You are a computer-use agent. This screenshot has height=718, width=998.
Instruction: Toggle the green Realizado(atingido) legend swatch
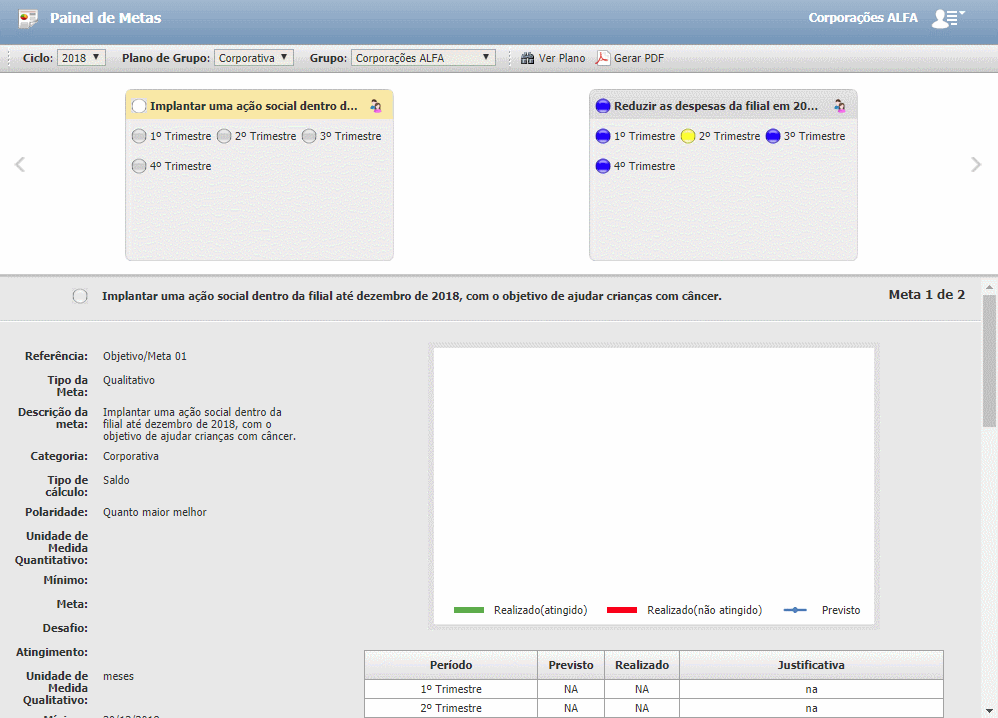pyautogui.click(x=469, y=610)
